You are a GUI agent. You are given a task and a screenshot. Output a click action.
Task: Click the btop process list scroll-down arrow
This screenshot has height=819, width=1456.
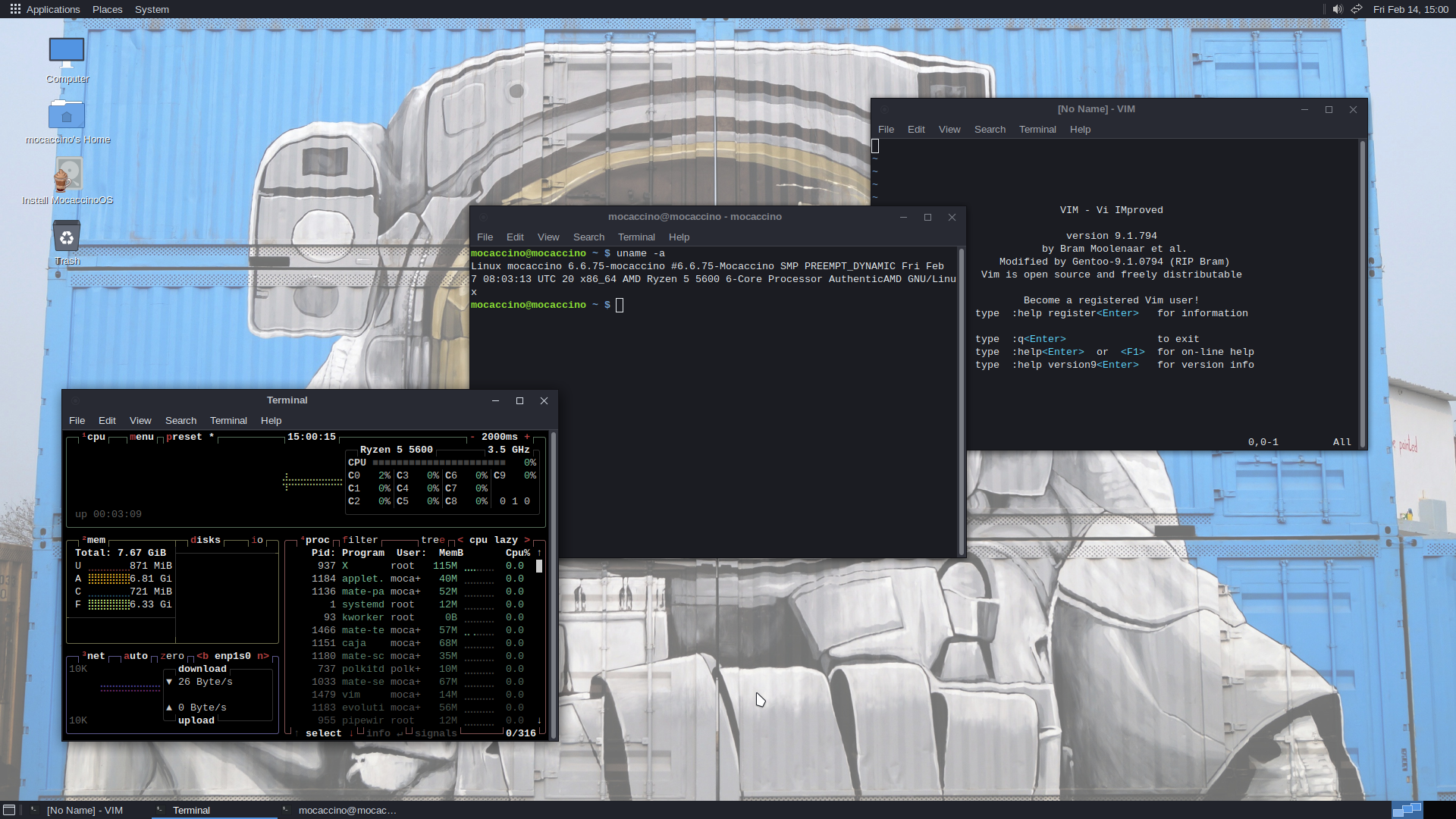tap(539, 720)
